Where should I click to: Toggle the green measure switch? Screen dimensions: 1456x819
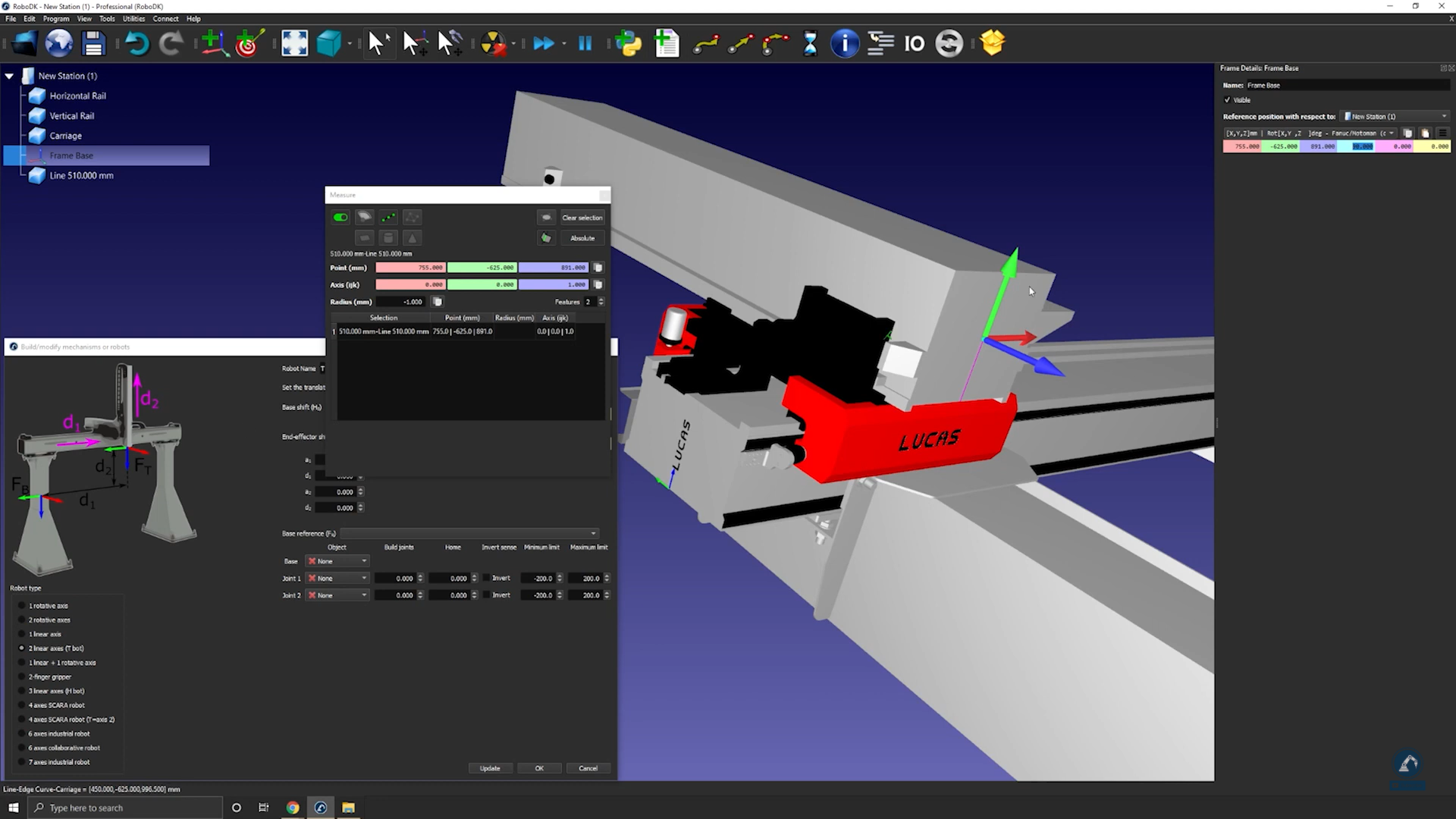[x=340, y=218]
